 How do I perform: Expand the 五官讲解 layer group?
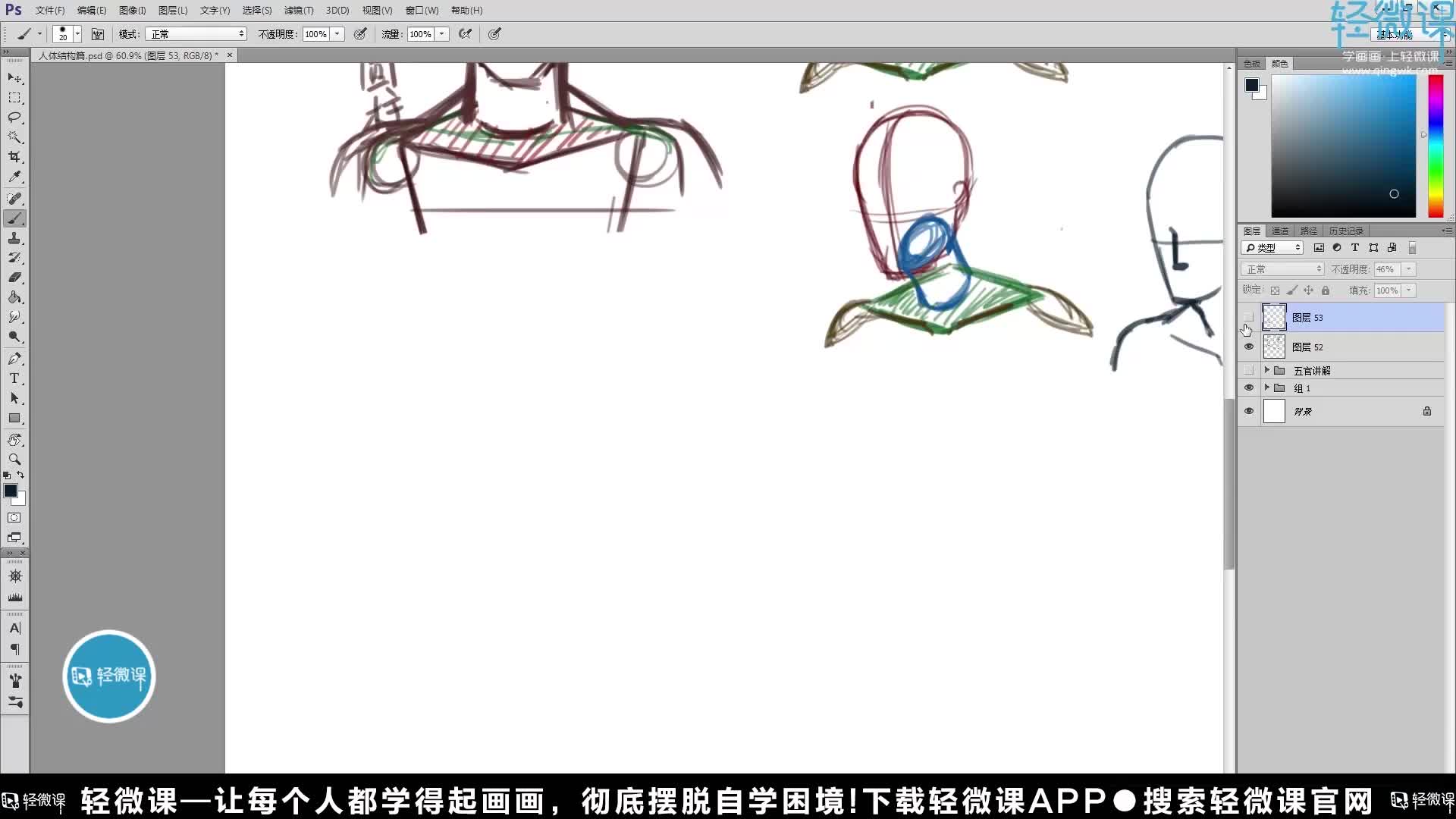pyautogui.click(x=1266, y=370)
